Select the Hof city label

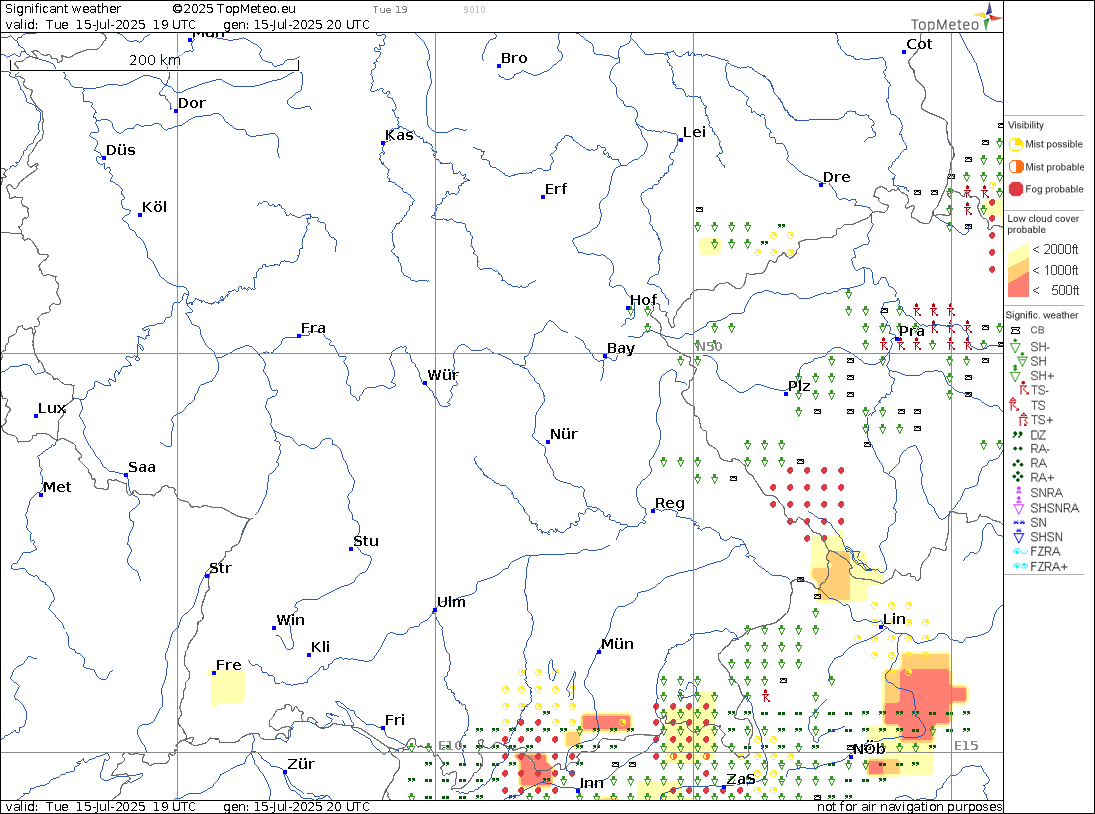(643, 300)
